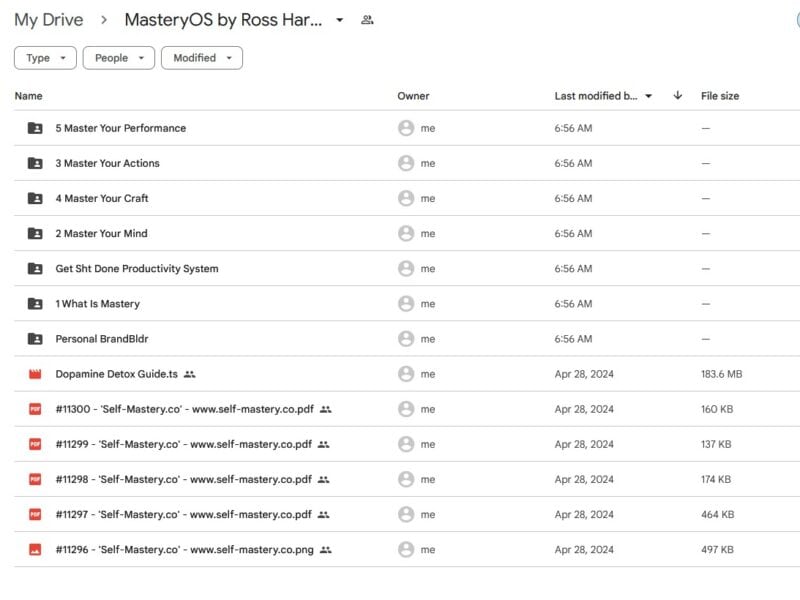800x600 pixels.
Task: Select the #11296 Self-Mastery.co png file name
Action: tap(185, 549)
